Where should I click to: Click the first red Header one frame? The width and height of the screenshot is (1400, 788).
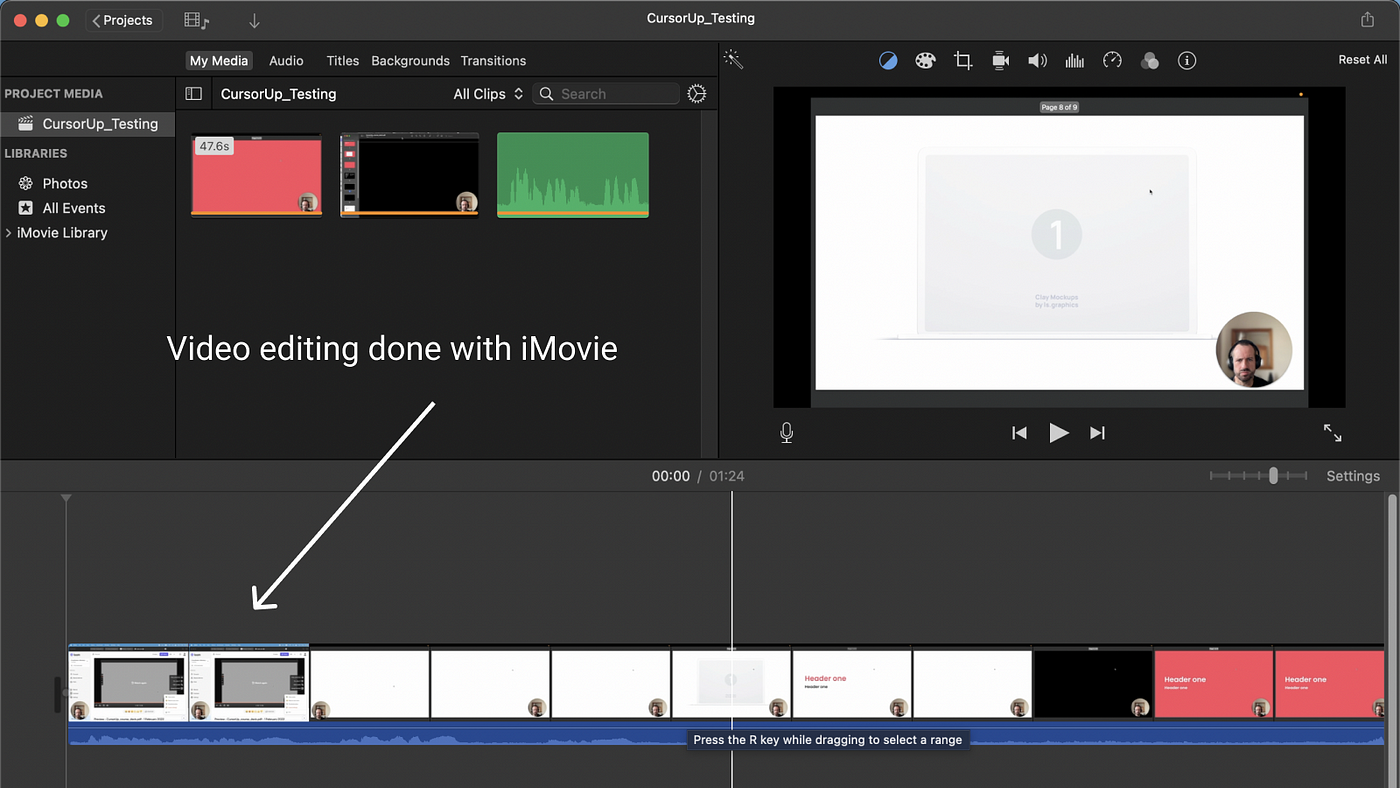pyautogui.click(x=1212, y=684)
